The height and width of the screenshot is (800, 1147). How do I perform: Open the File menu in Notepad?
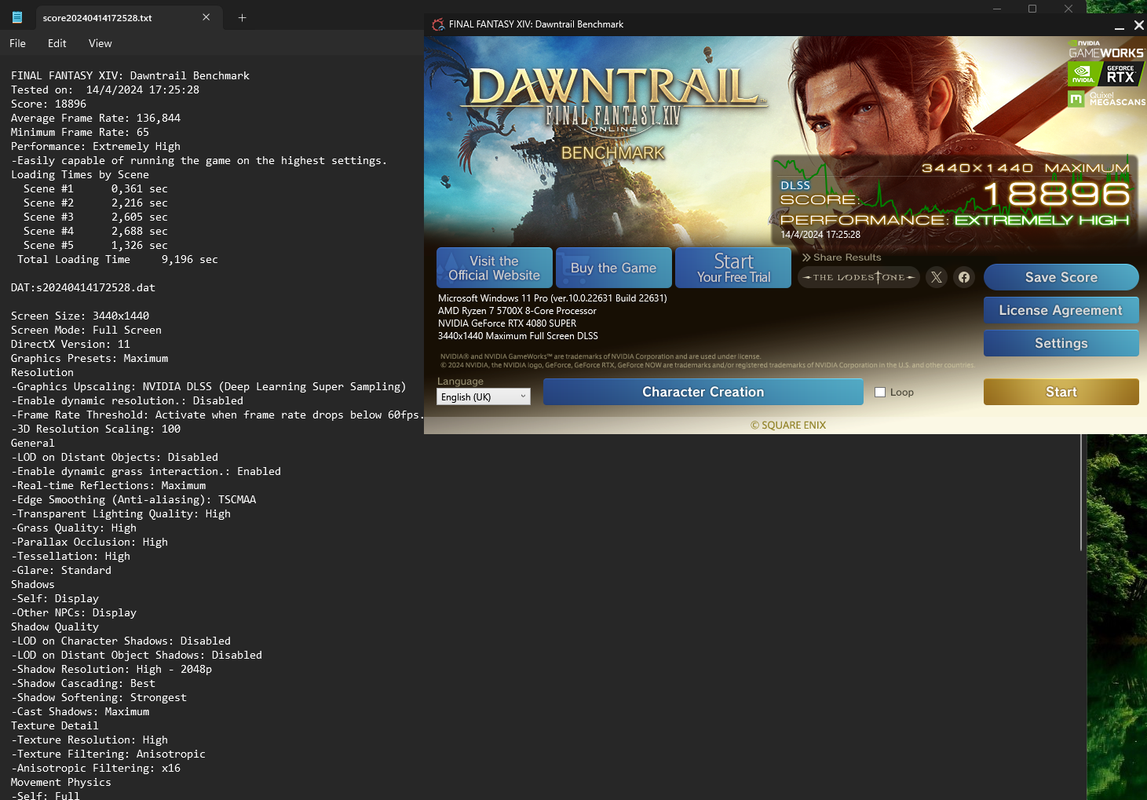coord(18,43)
